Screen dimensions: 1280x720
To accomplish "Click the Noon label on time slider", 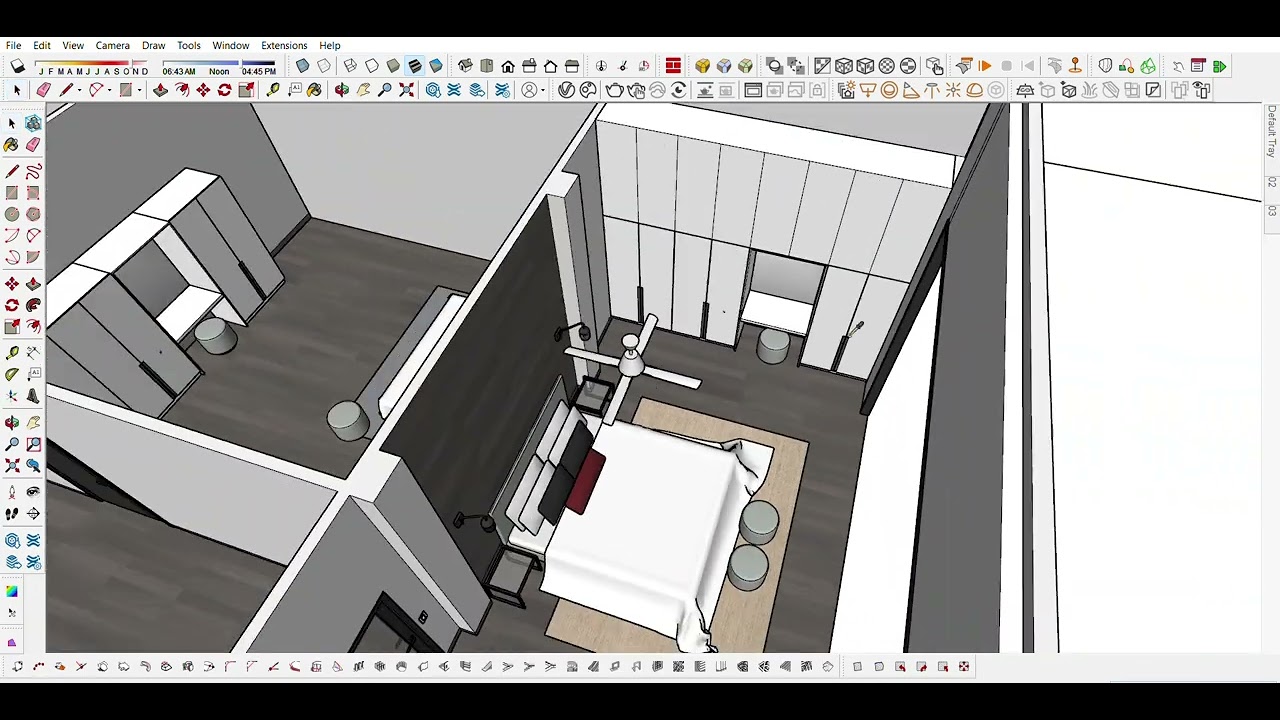I will [x=219, y=72].
